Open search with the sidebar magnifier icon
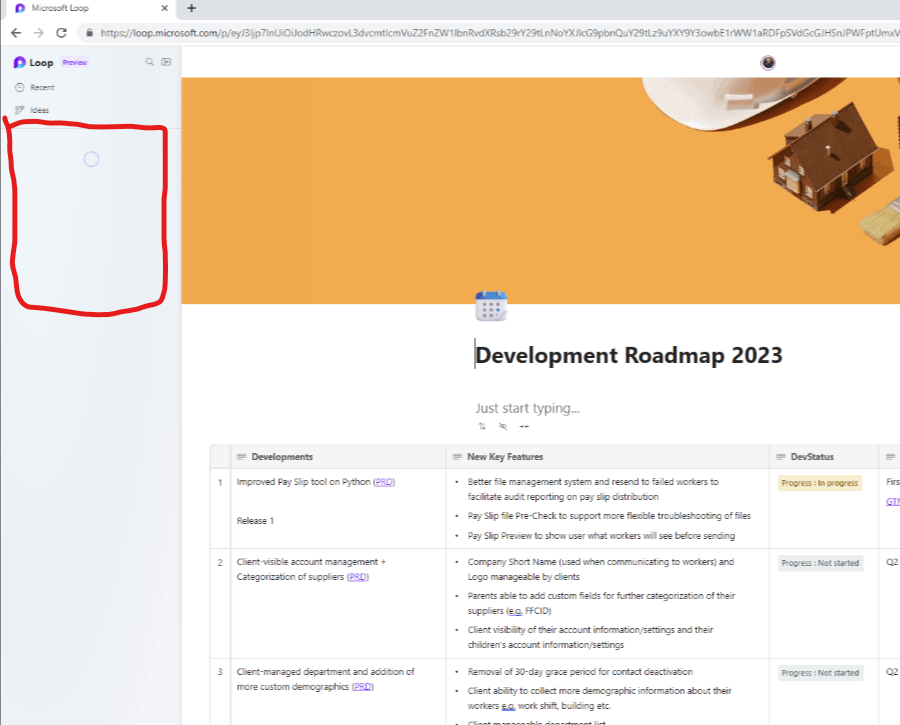900x725 pixels. (x=149, y=61)
